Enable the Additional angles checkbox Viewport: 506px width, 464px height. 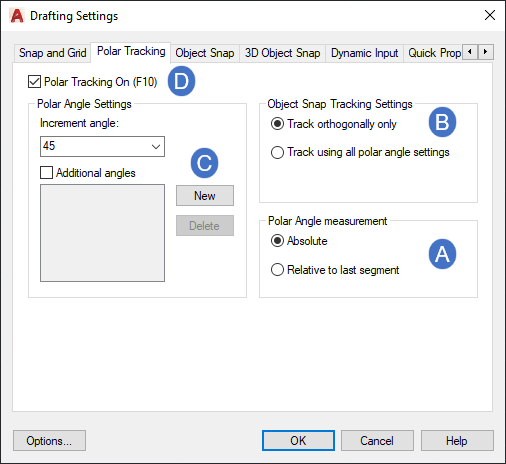click(x=46, y=173)
